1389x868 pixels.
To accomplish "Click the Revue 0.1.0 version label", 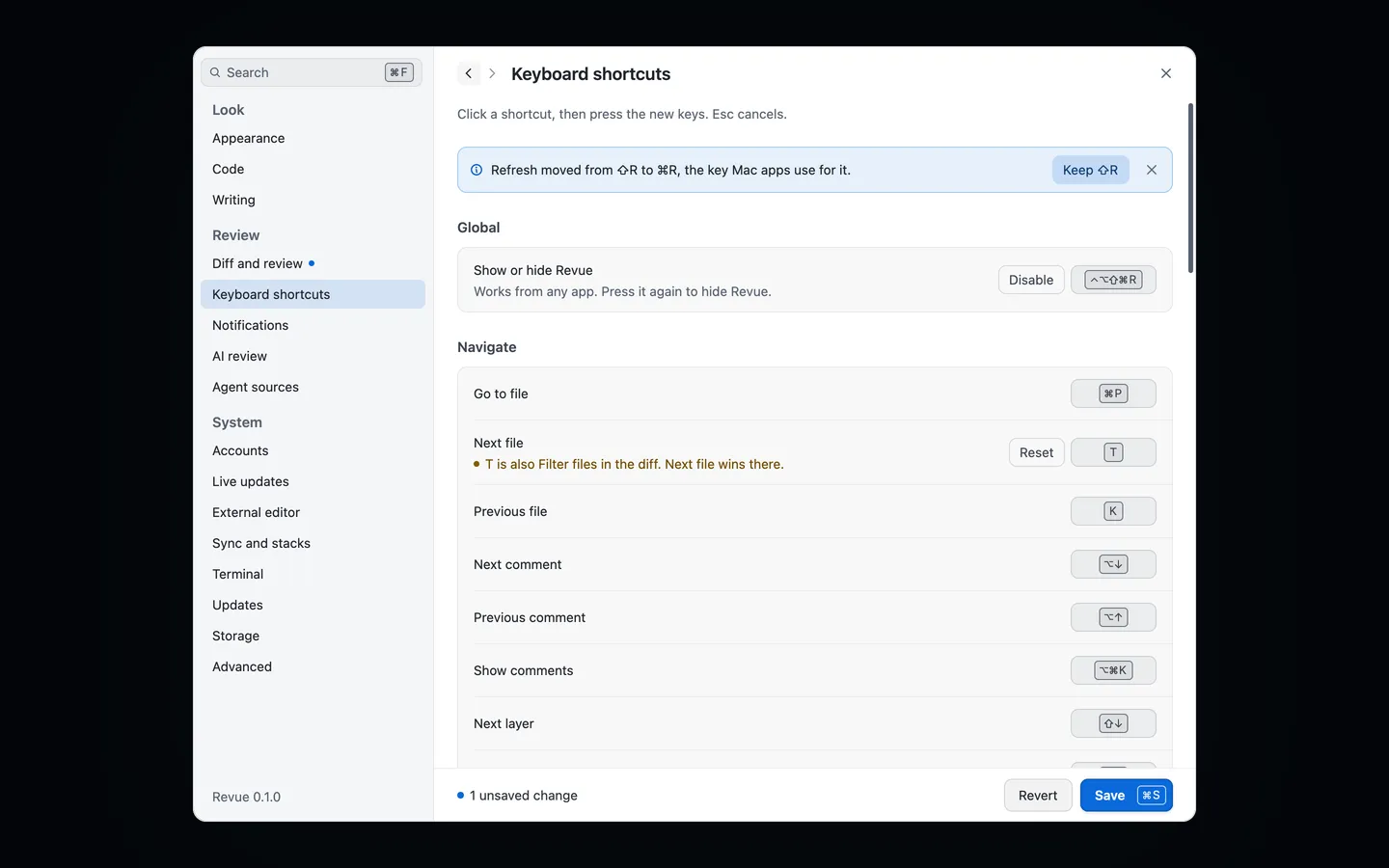I will click(246, 797).
